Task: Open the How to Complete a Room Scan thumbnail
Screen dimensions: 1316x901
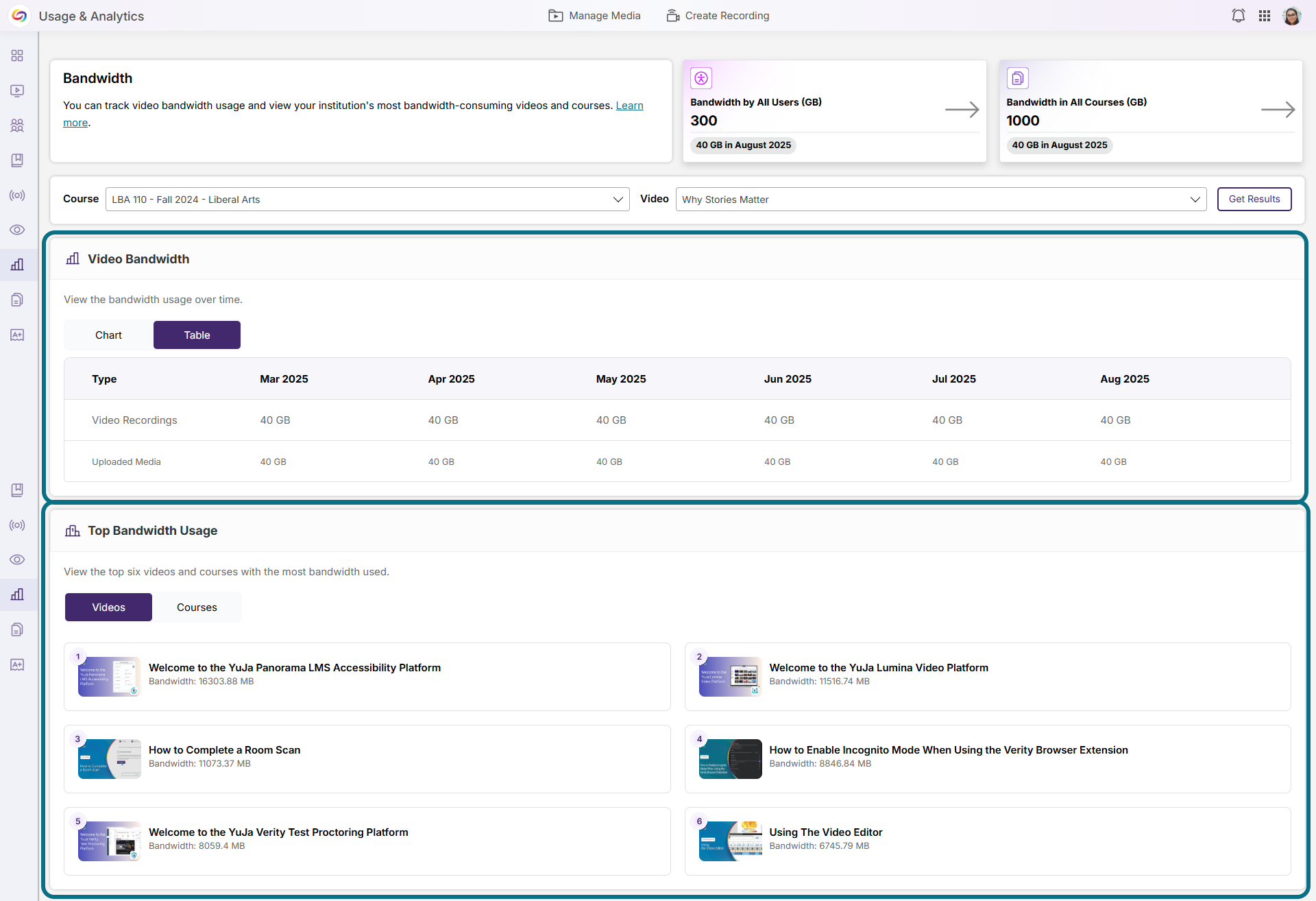Action: coord(110,759)
